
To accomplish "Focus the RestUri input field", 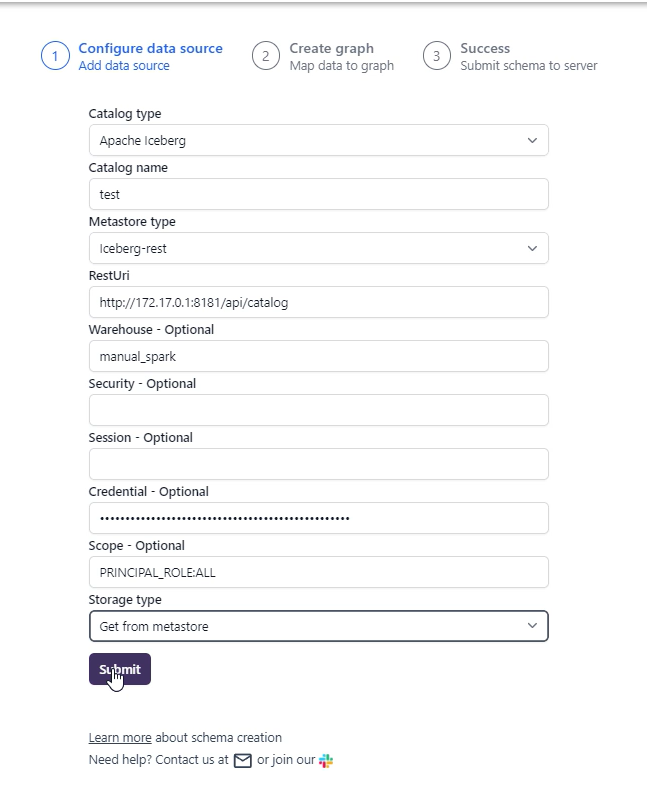I will (x=318, y=302).
